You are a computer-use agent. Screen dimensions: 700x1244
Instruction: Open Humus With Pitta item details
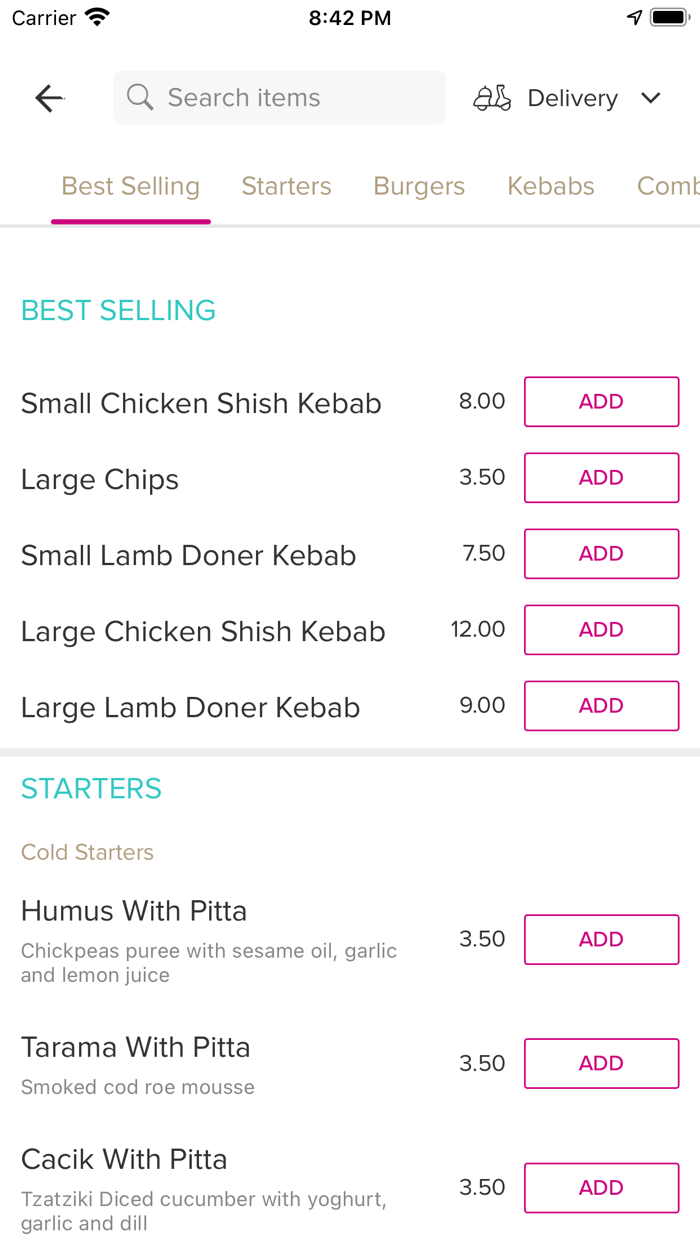134,911
